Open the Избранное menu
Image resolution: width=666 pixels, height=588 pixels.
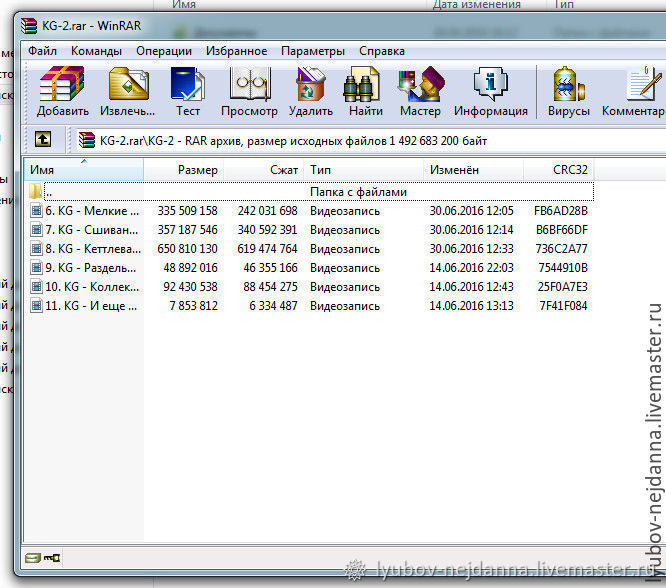237,51
